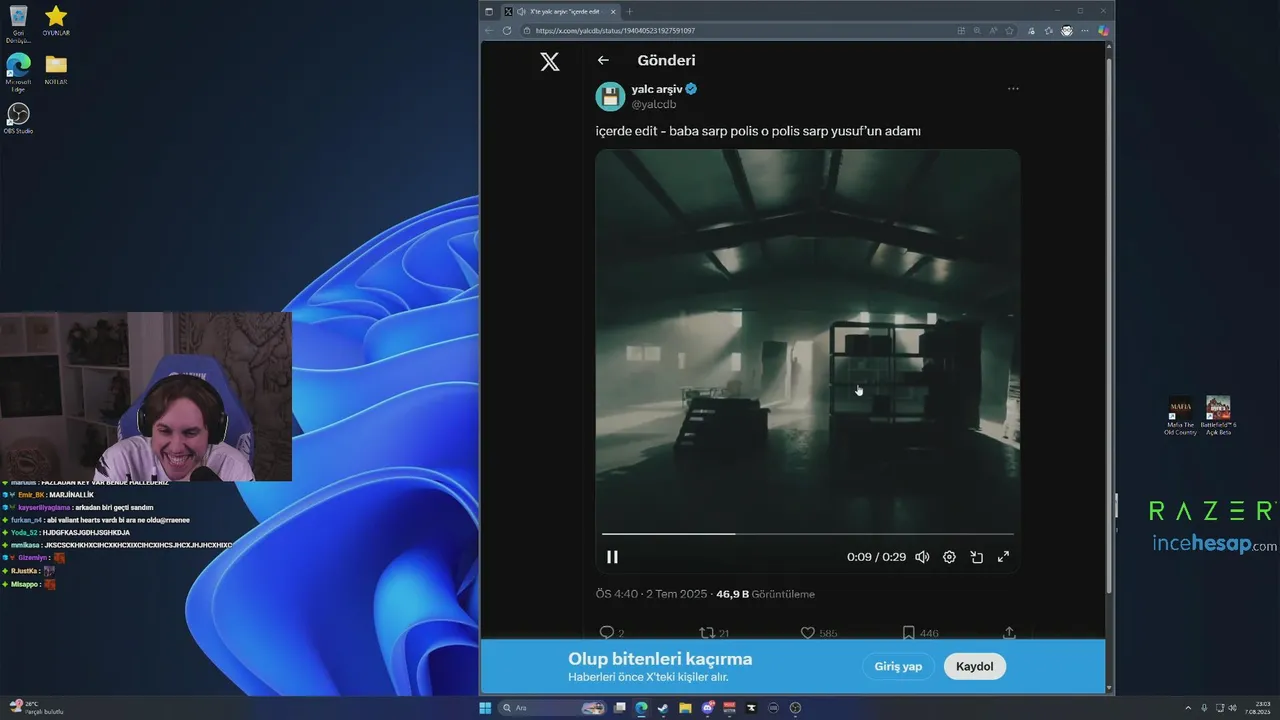1280x720 pixels.
Task: Open the post's three-dot more menu
Action: pyautogui.click(x=1013, y=89)
